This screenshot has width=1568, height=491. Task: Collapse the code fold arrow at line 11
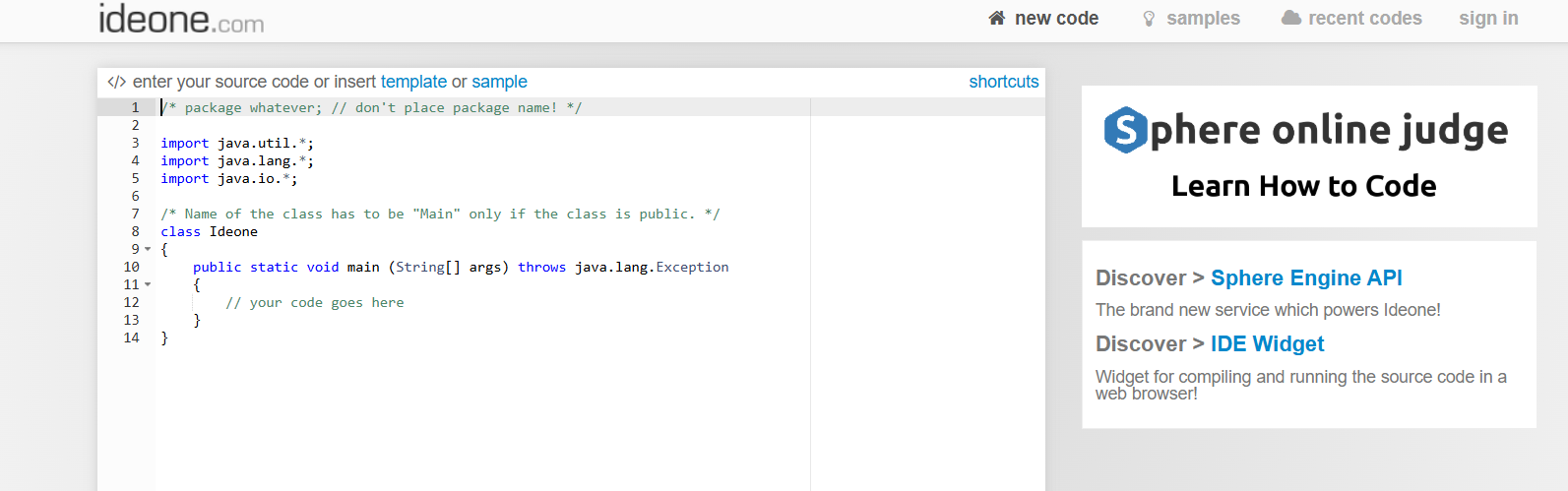pos(148,284)
